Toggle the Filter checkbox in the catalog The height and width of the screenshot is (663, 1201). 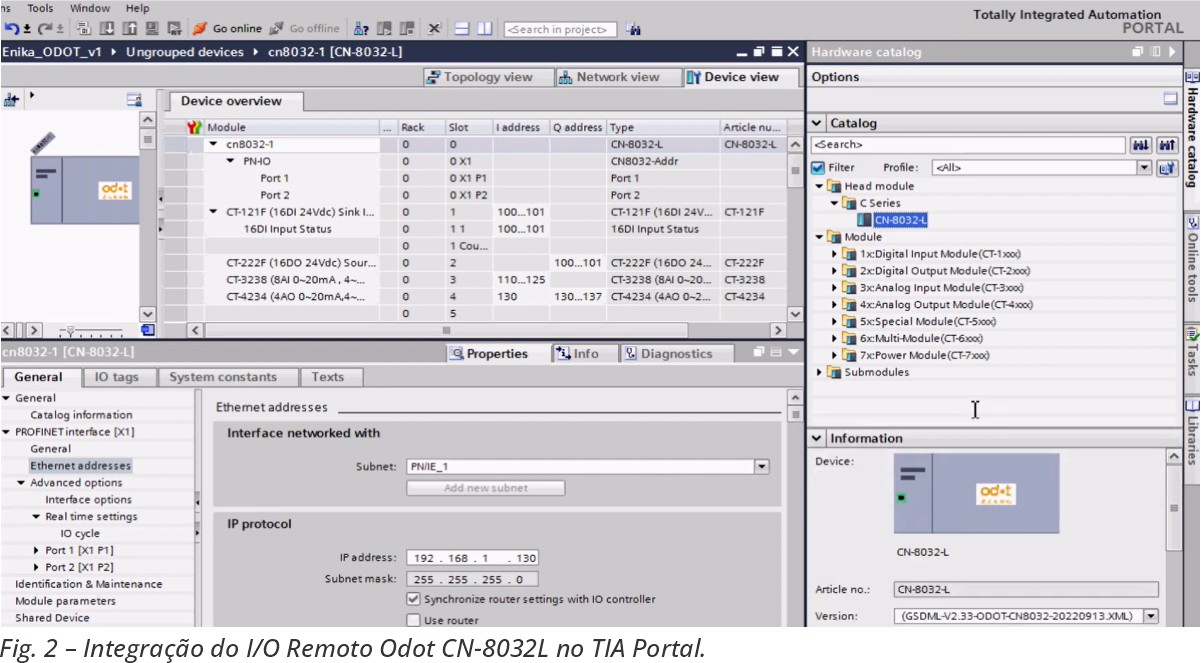coord(817,168)
